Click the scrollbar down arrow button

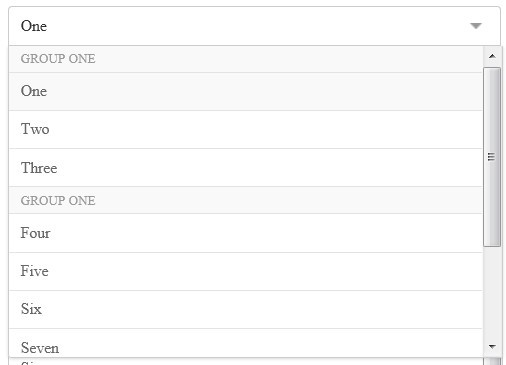pos(492,347)
